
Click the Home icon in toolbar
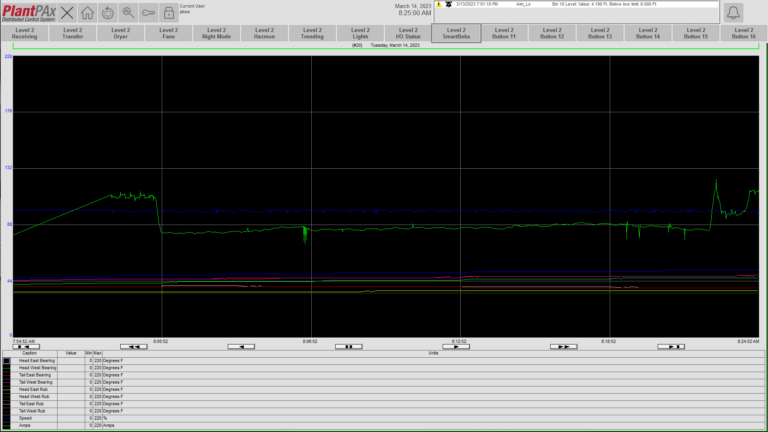coord(88,13)
